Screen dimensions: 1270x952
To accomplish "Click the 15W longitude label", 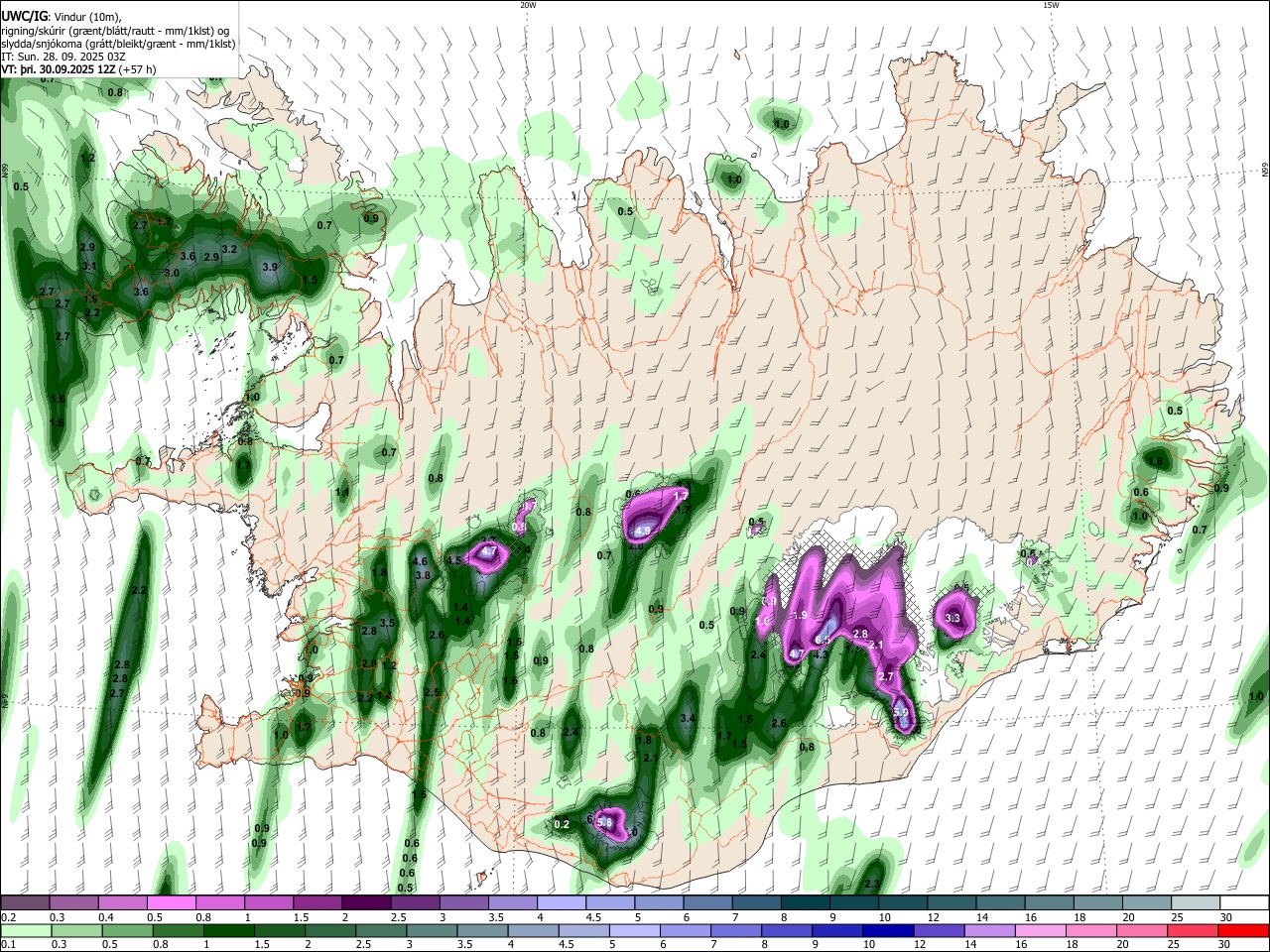I will [1051, 5].
